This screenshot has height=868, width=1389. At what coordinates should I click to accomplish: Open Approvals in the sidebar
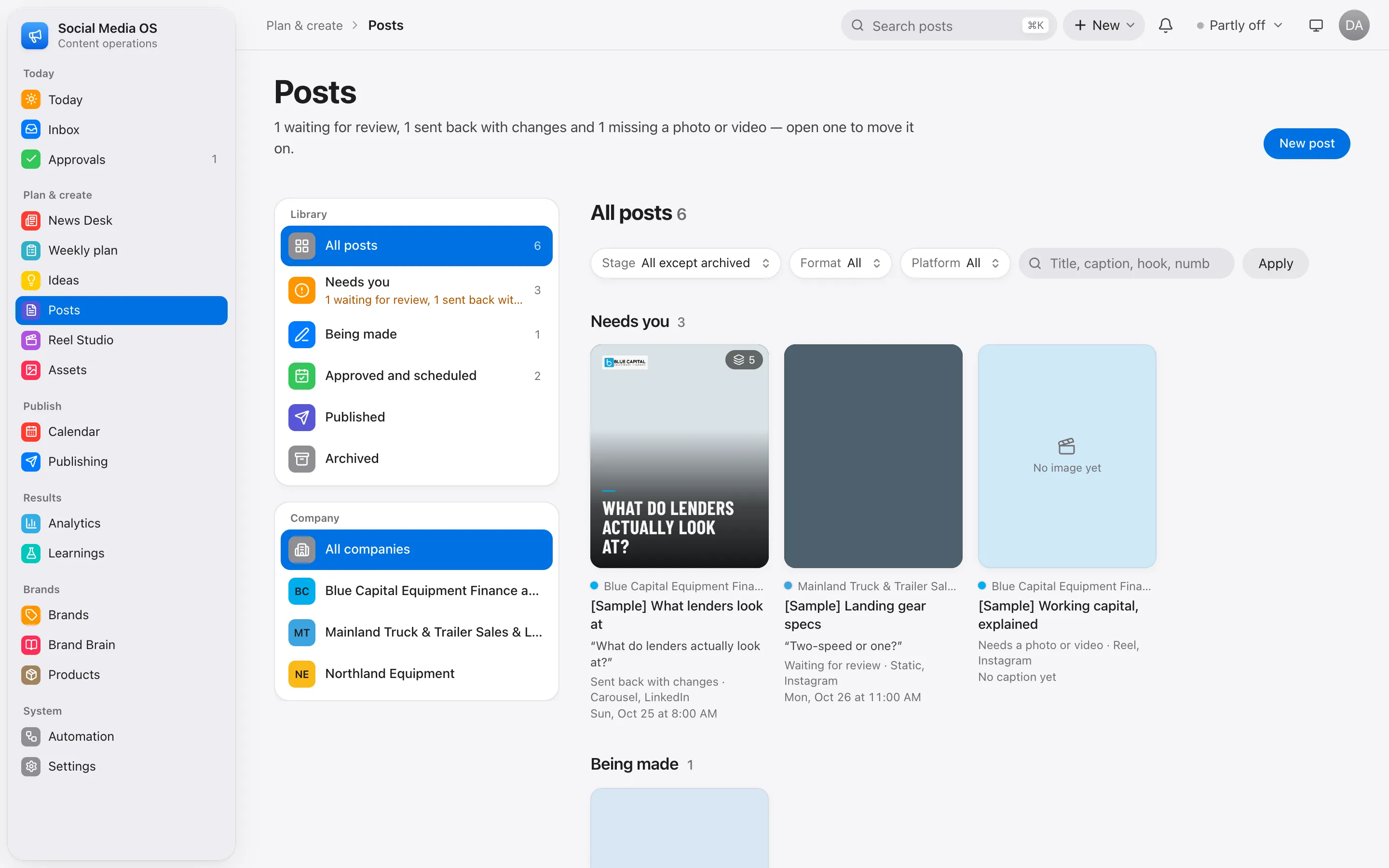pyautogui.click(x=121, y=160)
